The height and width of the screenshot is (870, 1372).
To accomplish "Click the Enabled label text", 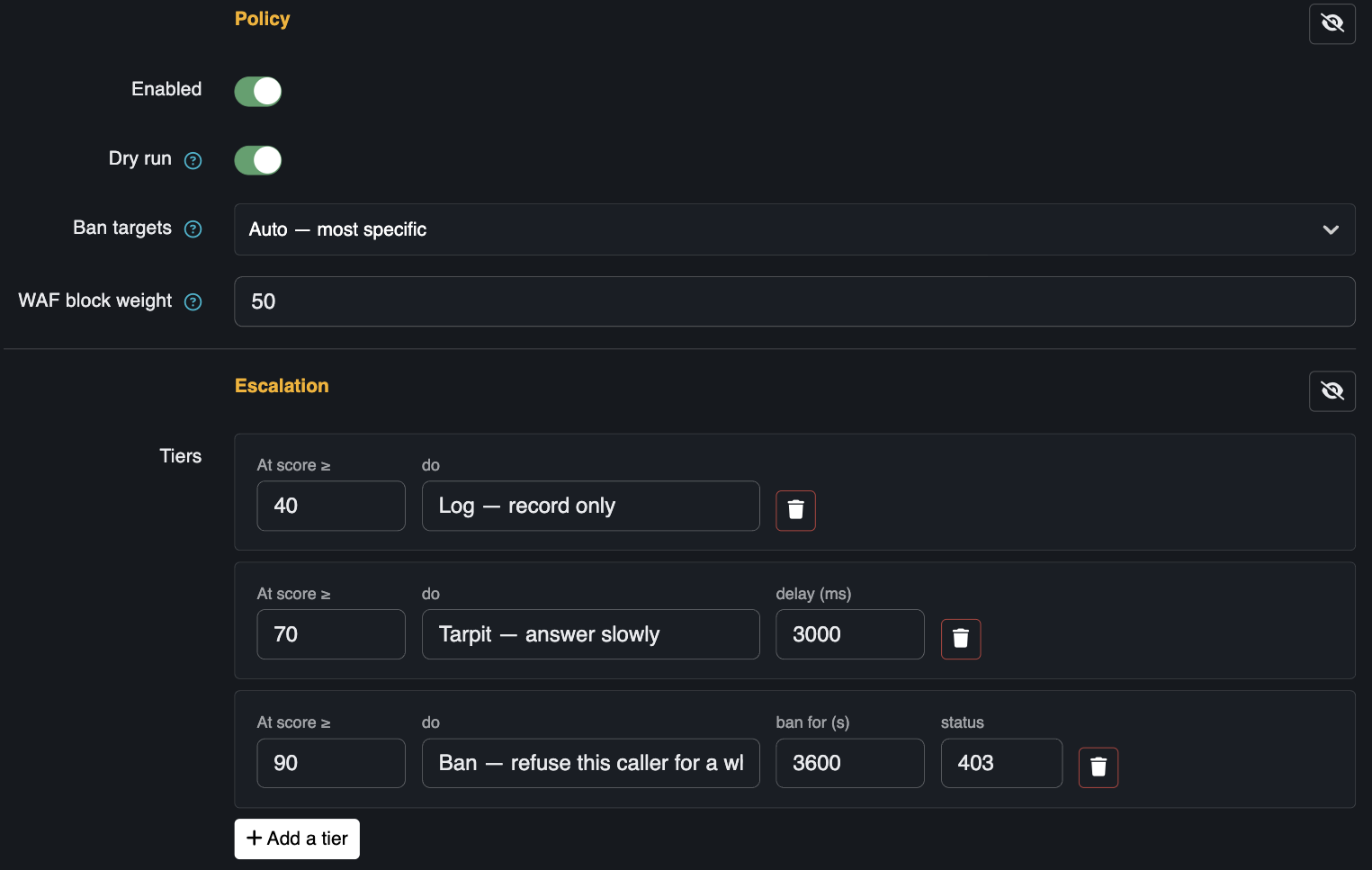I will 166,89.
